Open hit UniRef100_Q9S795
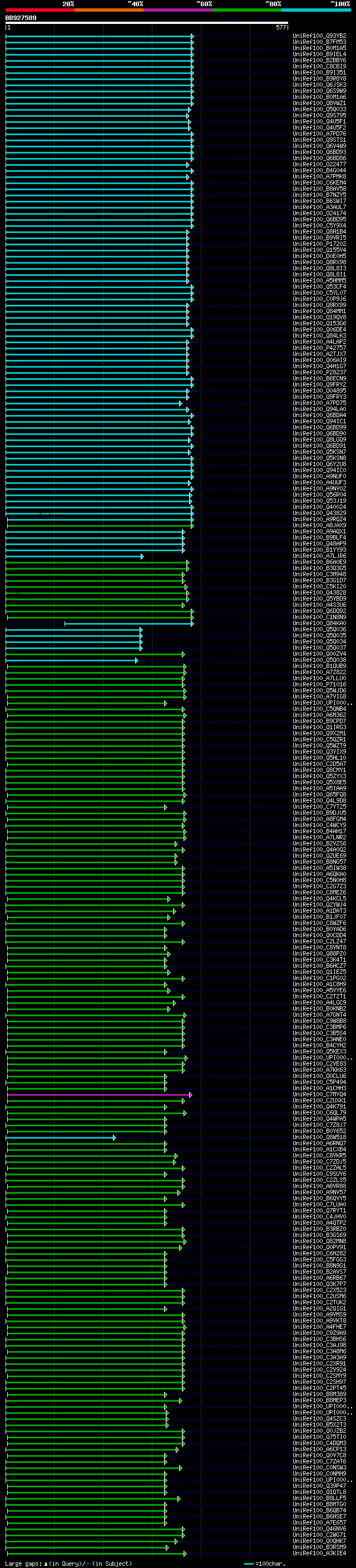This screenshot has width=356, height=1568. [319, 116]
